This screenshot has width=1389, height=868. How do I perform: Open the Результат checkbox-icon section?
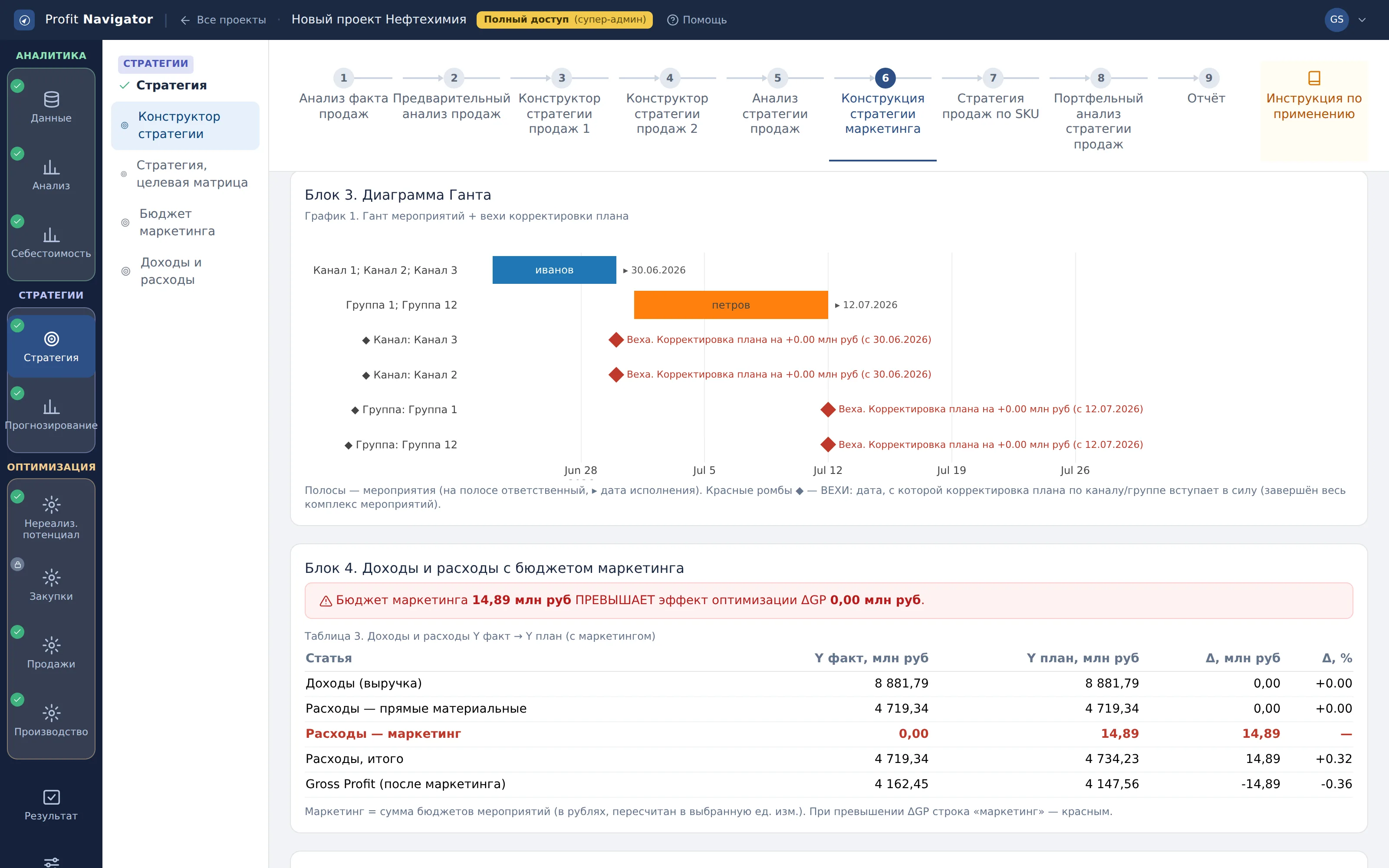51,805
